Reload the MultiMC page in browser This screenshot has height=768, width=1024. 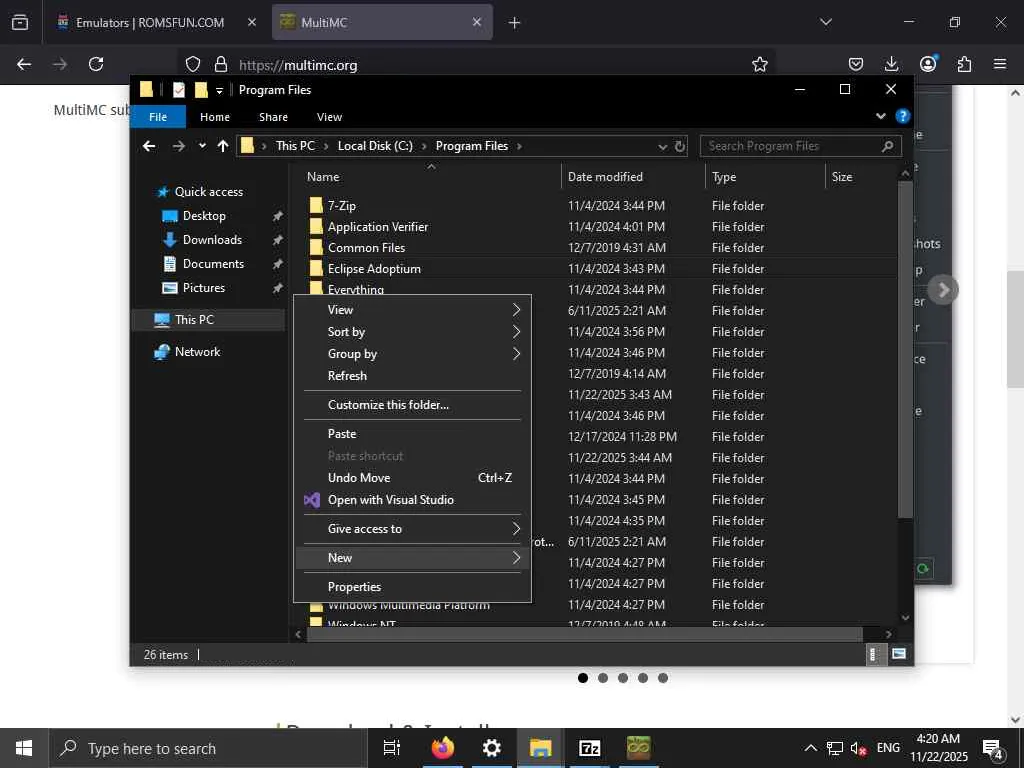click(96, 64)
